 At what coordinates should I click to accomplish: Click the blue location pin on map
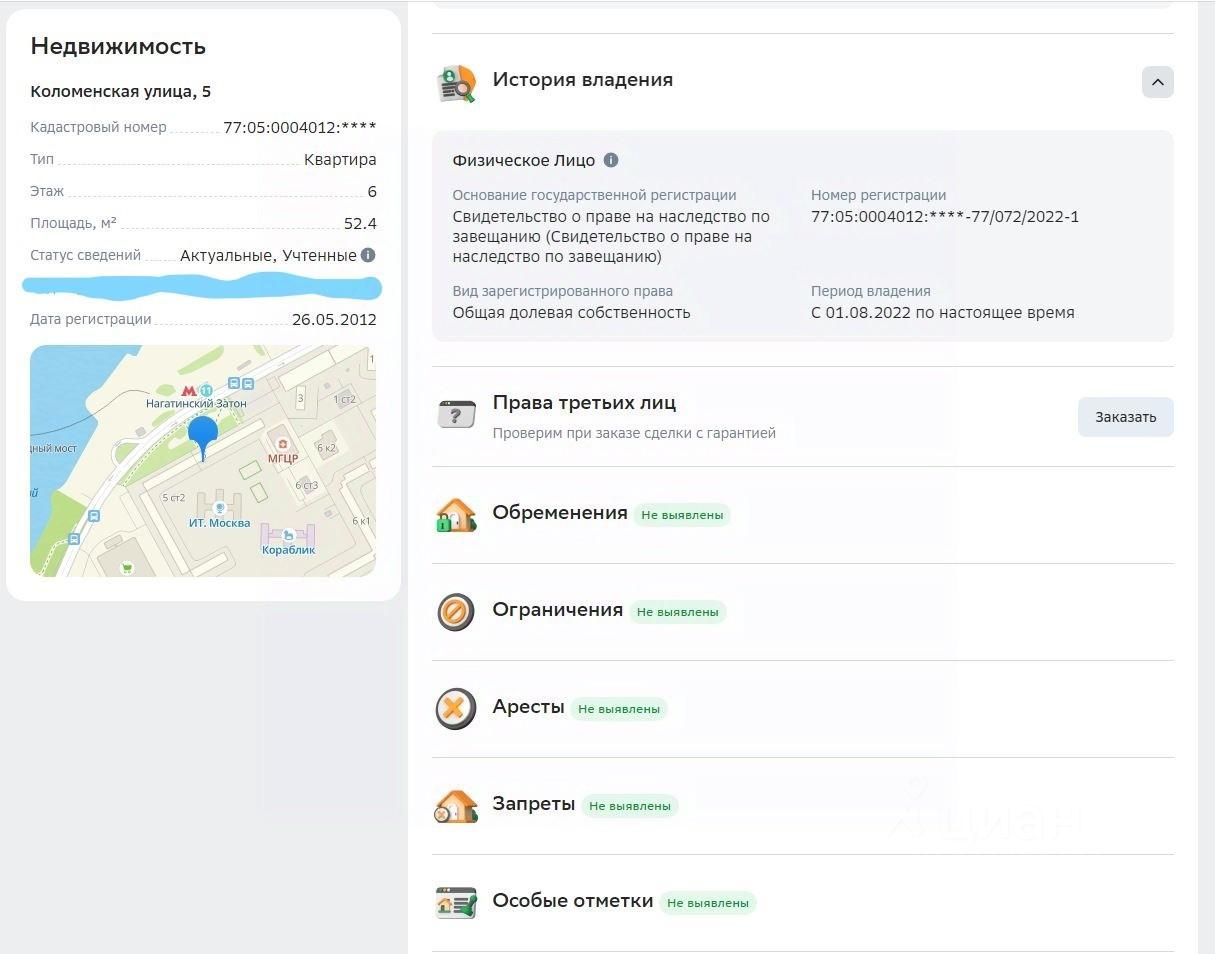[203, 438]
